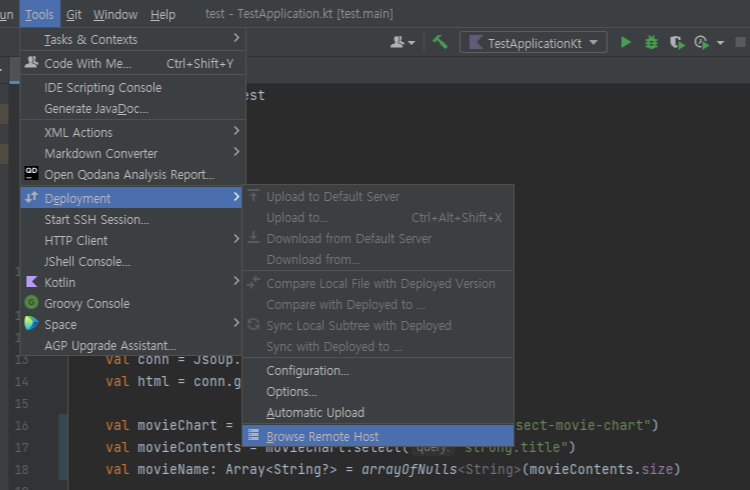This screenshot has width=750, height=490.
Task: Click movieName variable in code line 18
Action: click(173, 469)
